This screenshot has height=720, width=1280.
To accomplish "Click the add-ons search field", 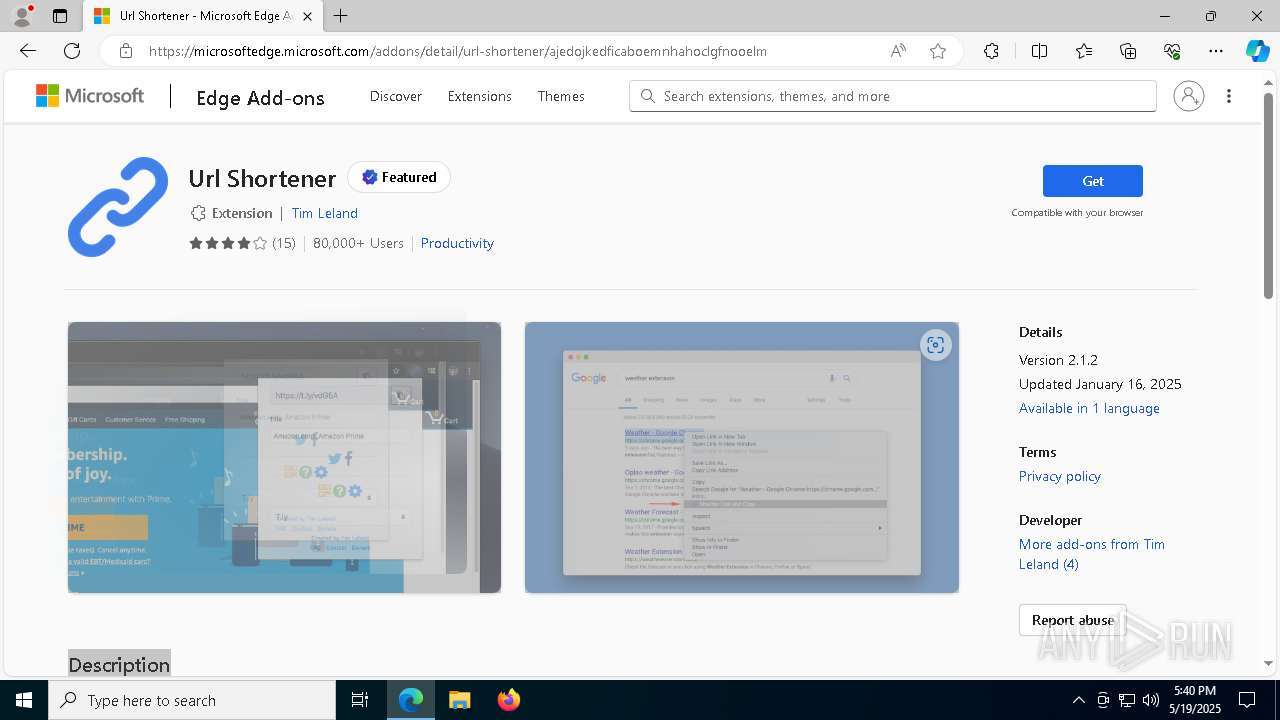I will point(893,96).
